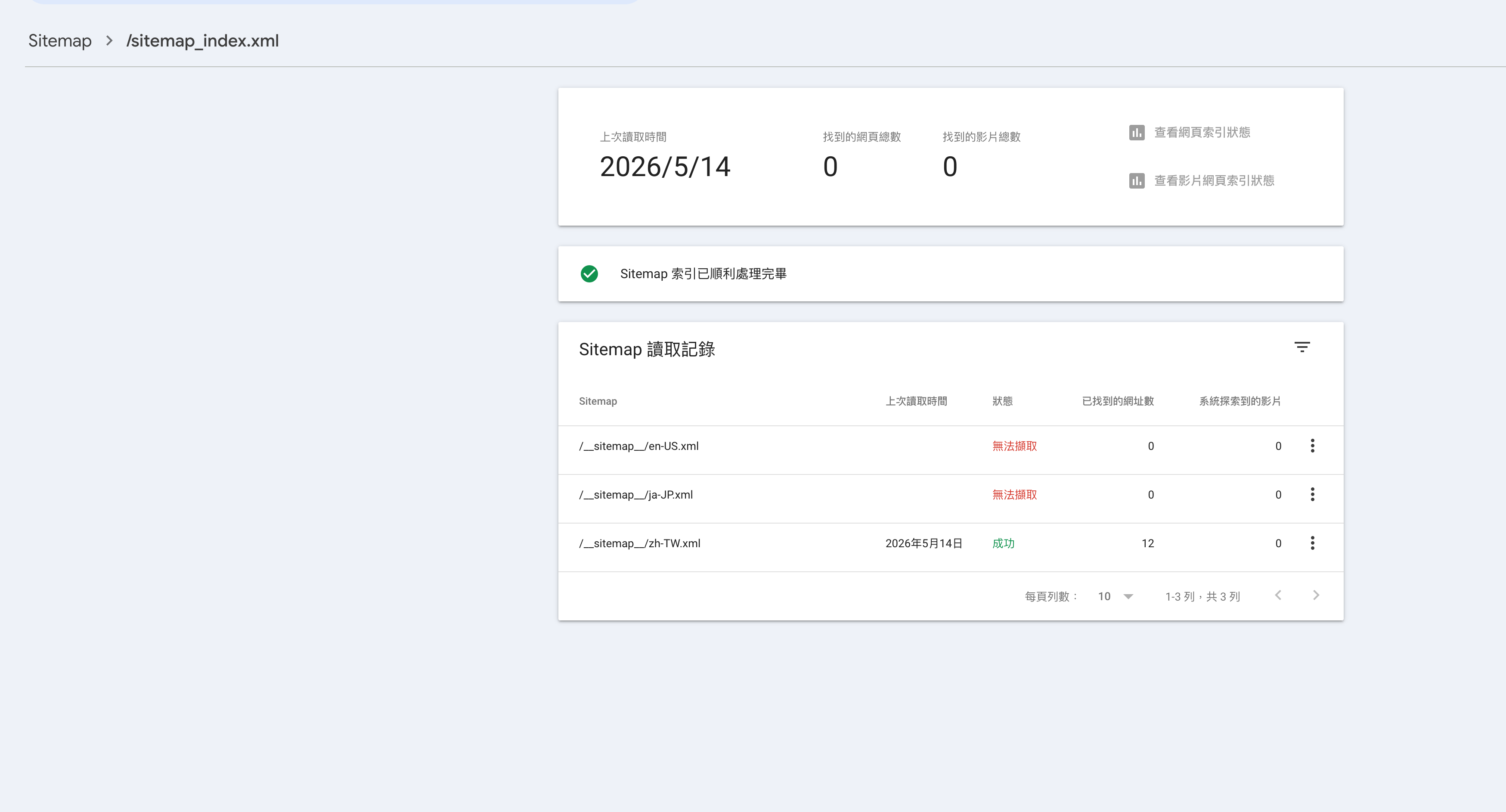Click the breadcrumb chevron separator
The height and width of the screenshot is (812, 1506).
[109, 41]
